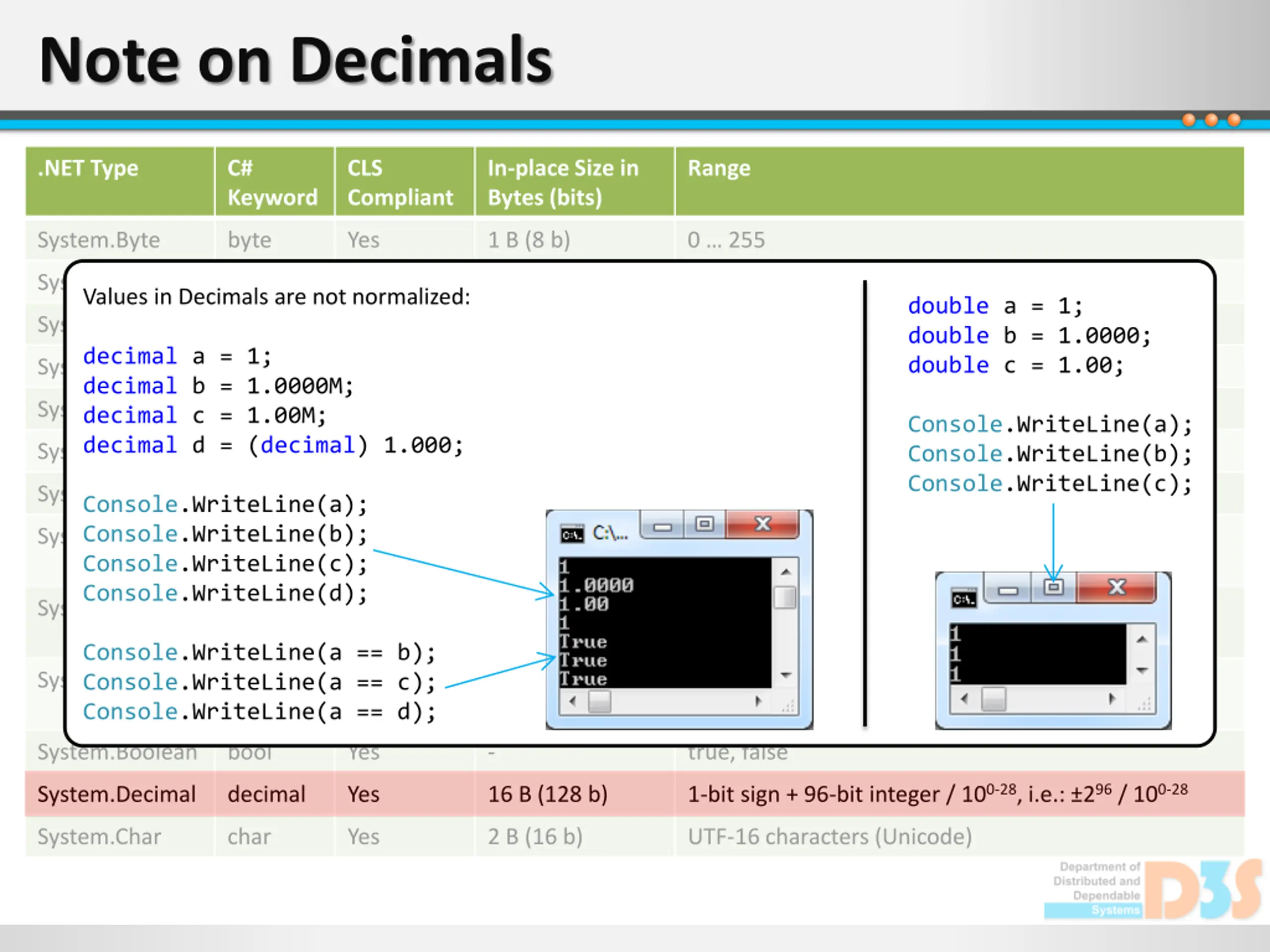Click the code line 'decimal d = (decimal) 1.000;'
Viewport: 1270px width, 952px height.
tap(273, 445)
